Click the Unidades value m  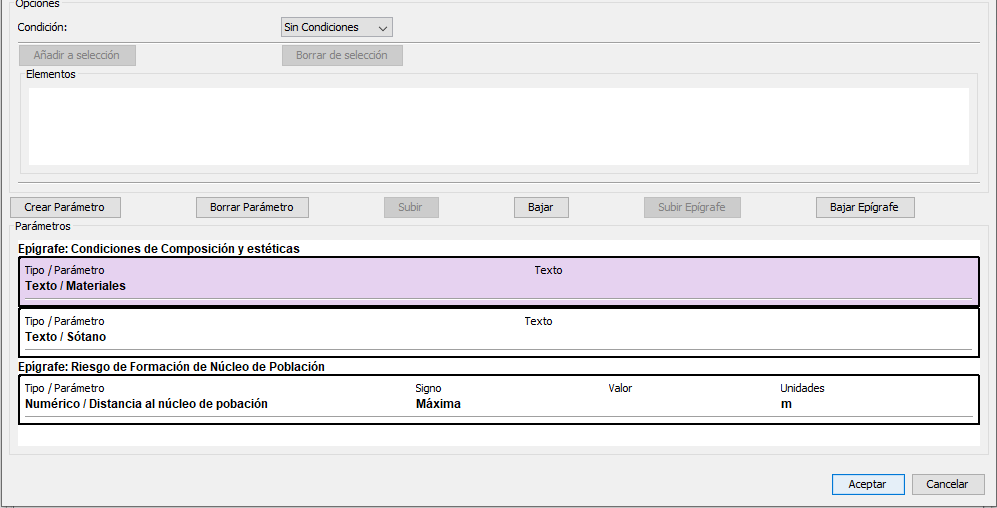(x=786, y=404)
